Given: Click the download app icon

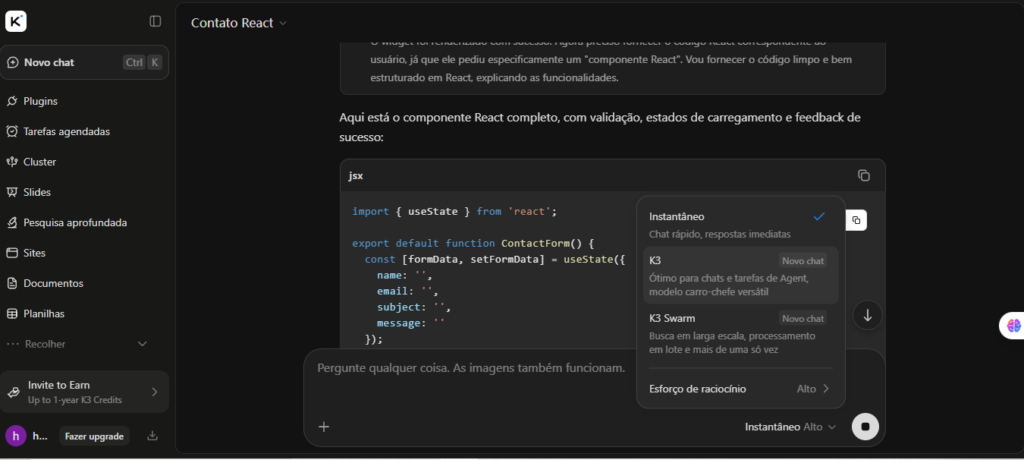Looking at the screenshot, I should (x=152, y=436).
